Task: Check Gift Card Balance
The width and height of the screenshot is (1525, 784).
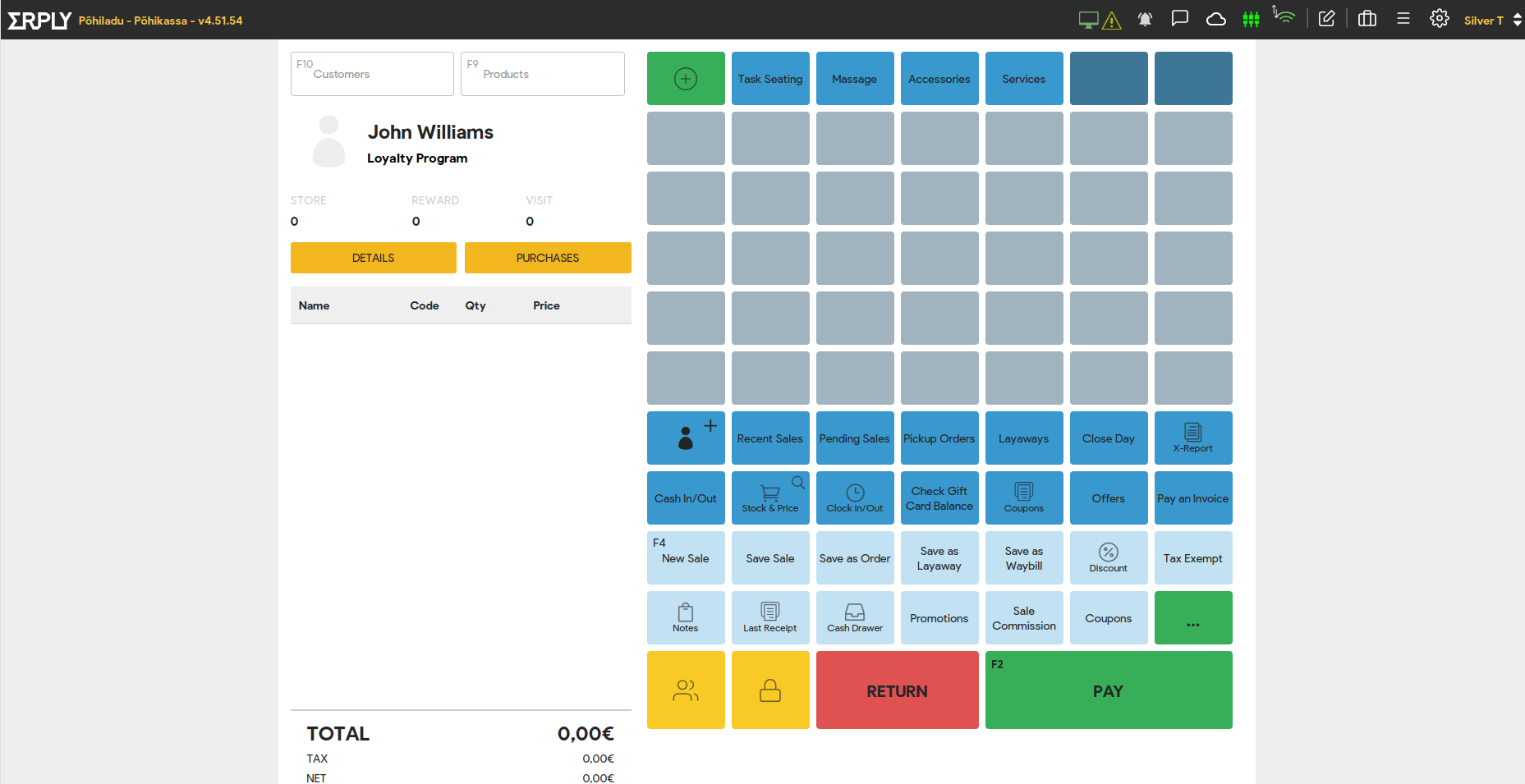Action: [x=939, y=498]
